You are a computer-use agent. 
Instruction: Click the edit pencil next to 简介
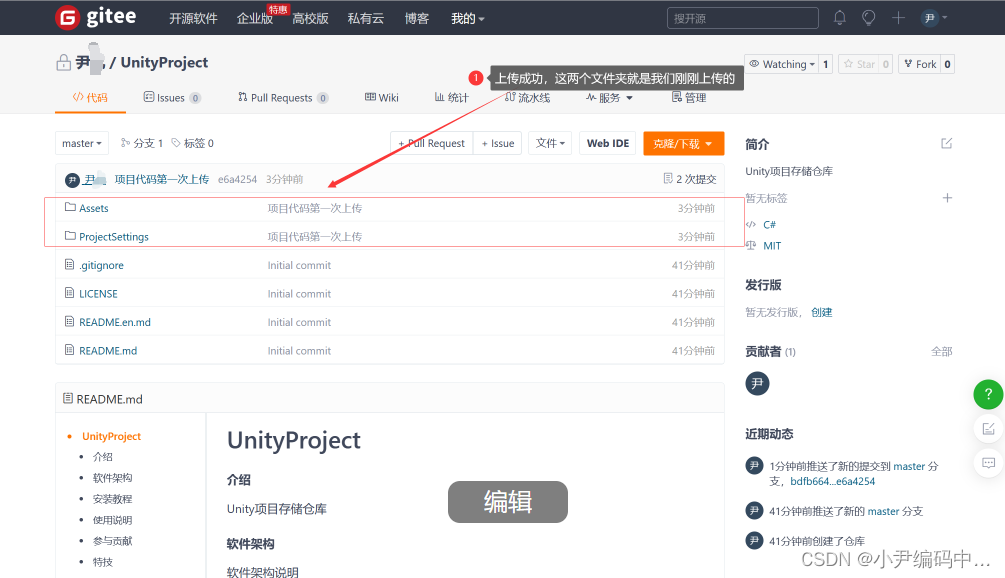click(946, 143)
